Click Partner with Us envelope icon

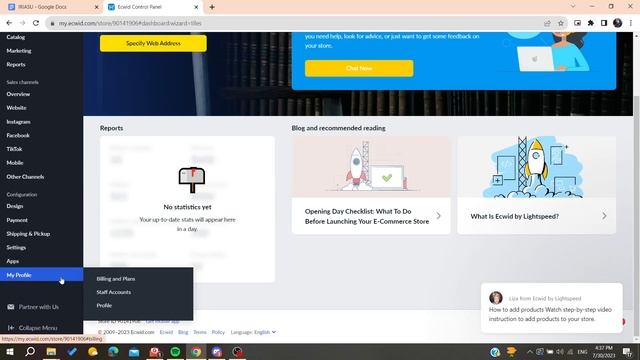click(x=11, y=307)
